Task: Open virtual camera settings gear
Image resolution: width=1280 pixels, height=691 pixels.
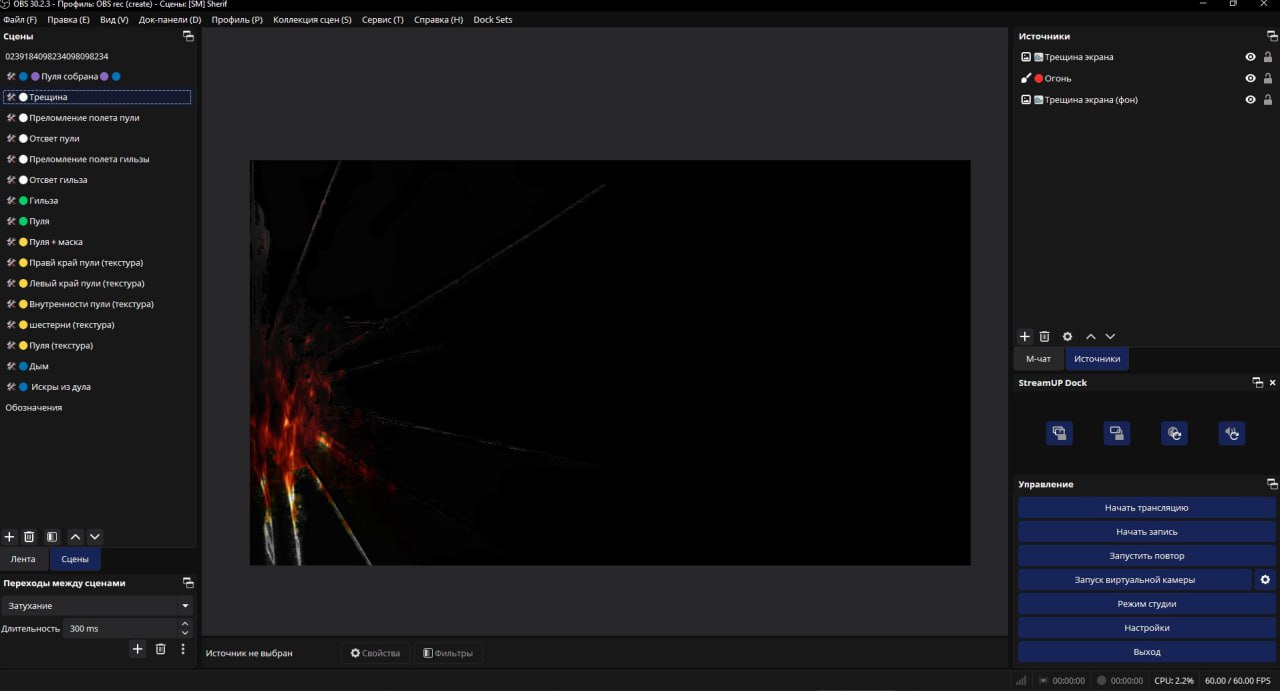Action: point(1265,580)
